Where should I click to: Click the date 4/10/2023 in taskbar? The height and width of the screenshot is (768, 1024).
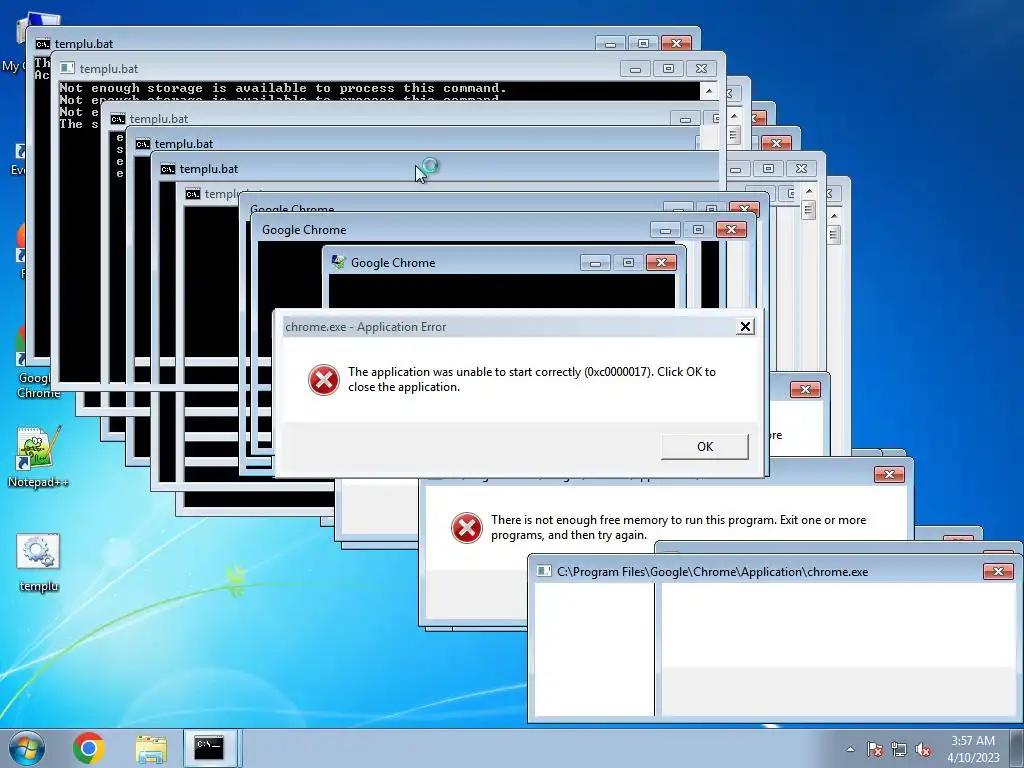[973, 758]
